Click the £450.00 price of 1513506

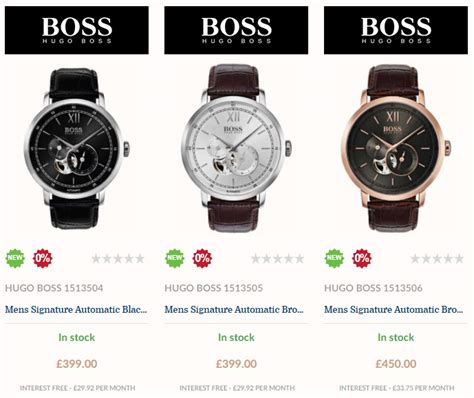click(x=396, y=364)
